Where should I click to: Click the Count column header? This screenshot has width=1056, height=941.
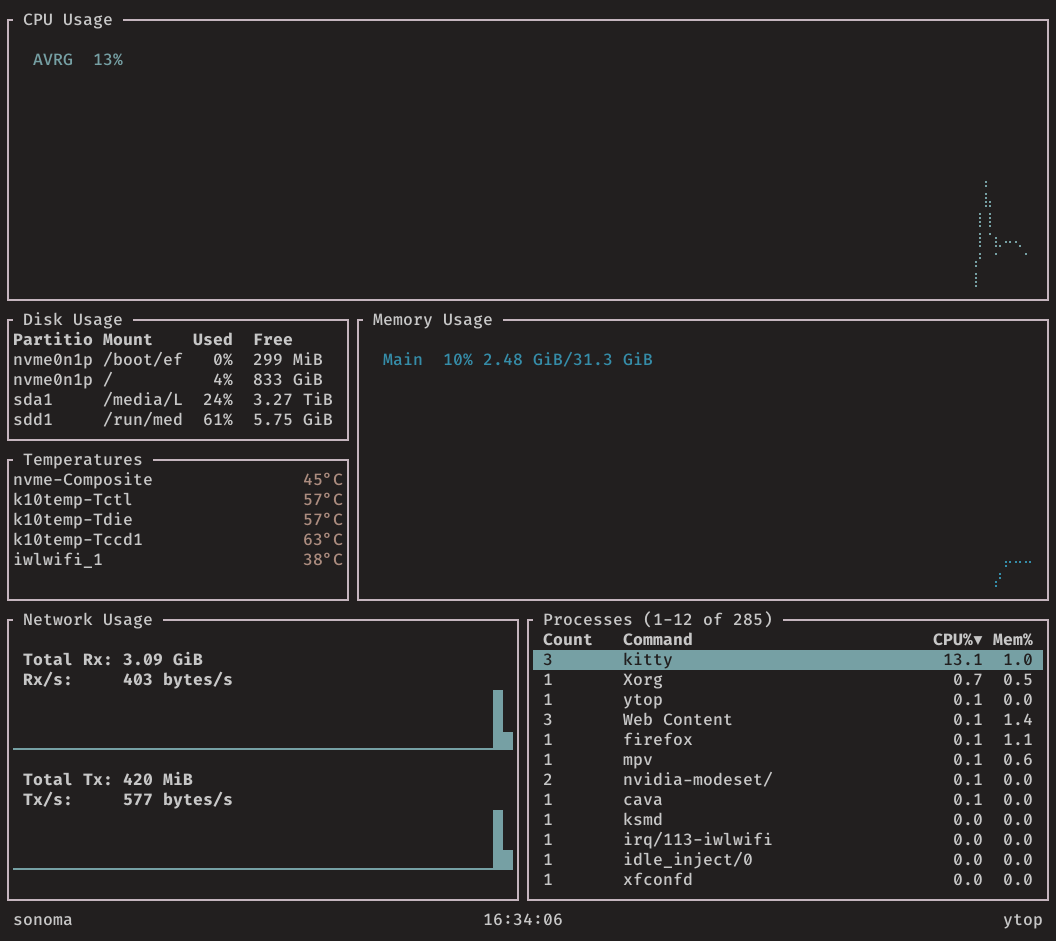coord(567,639)
